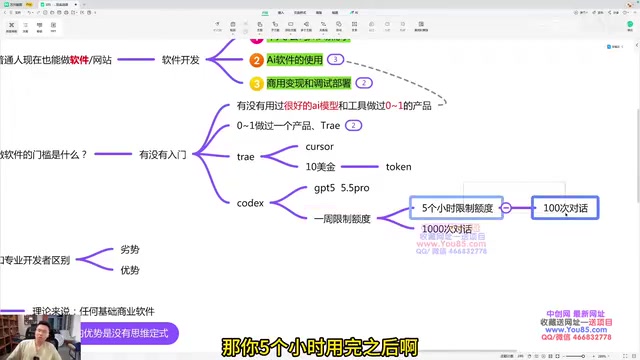Open the user avatar at top right
The image size is (640, 360).
[631, 4]
